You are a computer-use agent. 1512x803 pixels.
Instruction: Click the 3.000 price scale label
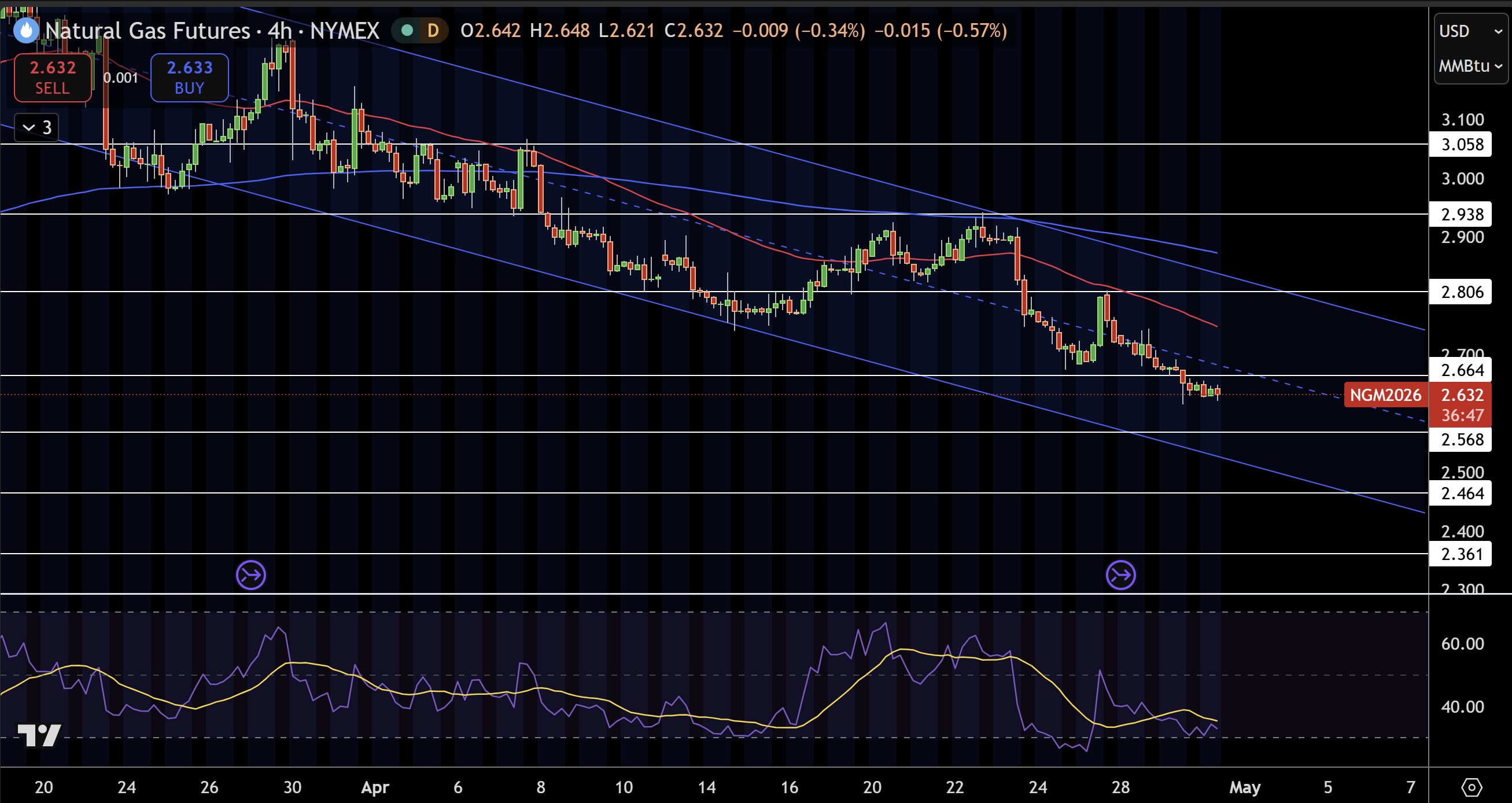pos(1462,178)
